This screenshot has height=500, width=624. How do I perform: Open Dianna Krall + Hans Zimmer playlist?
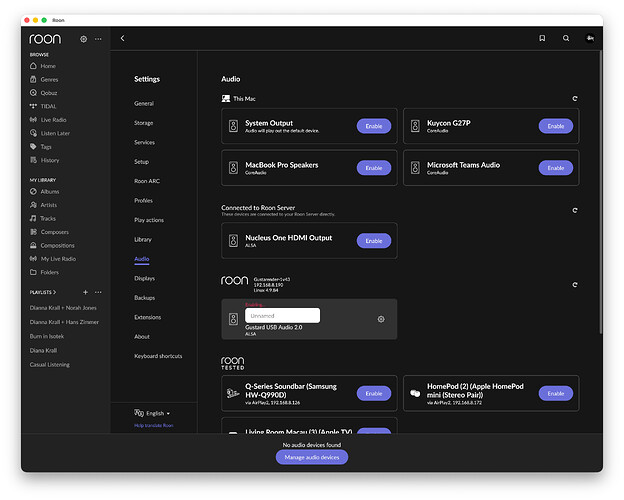64,322
